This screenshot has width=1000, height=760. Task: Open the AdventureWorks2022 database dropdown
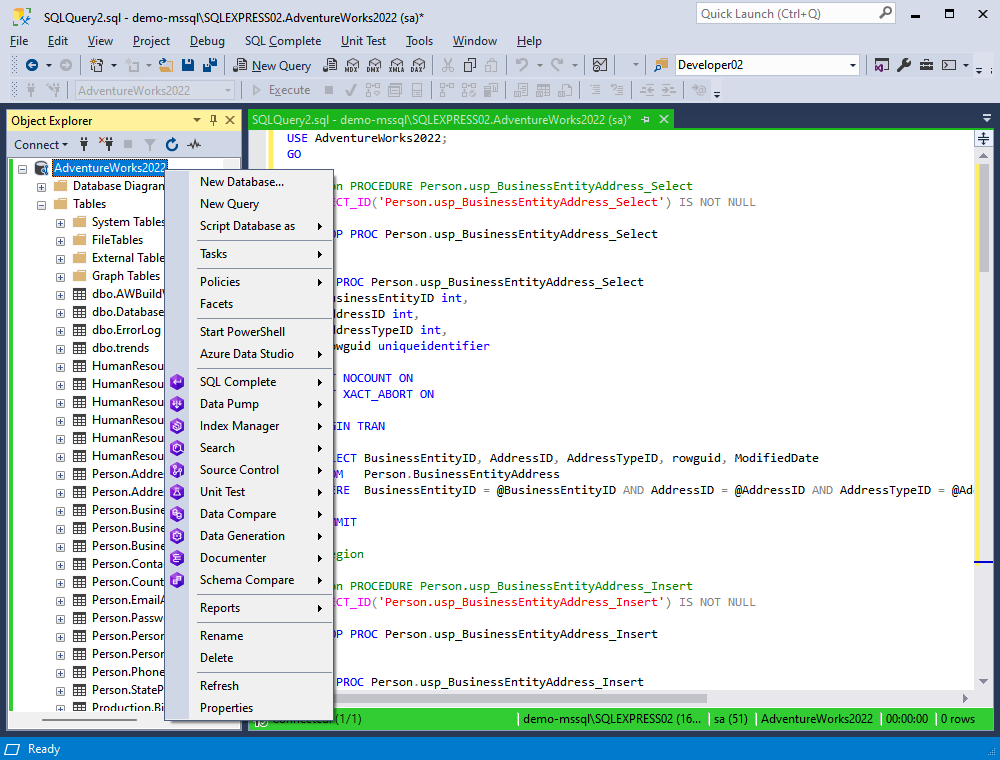click(228, 91)
